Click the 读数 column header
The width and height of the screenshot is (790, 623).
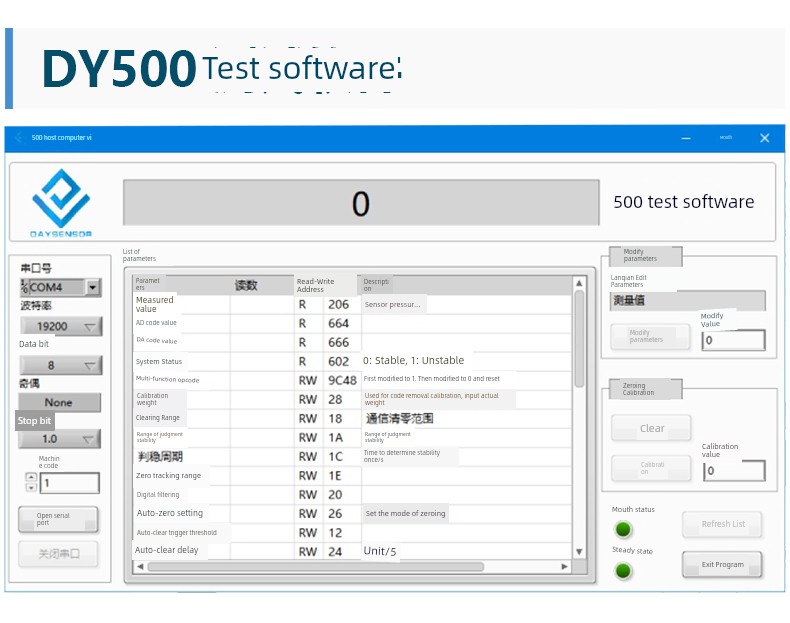tap(246, 286)
